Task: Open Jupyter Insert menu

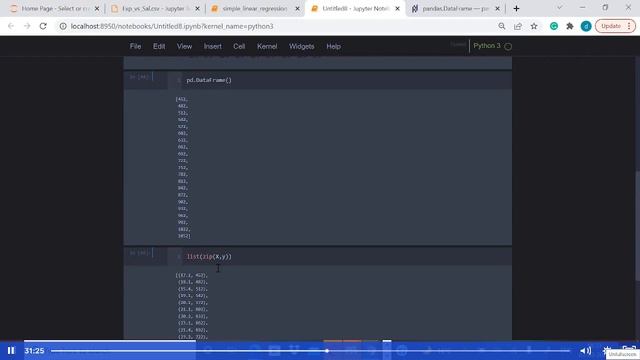Action: tap(213, 47)
